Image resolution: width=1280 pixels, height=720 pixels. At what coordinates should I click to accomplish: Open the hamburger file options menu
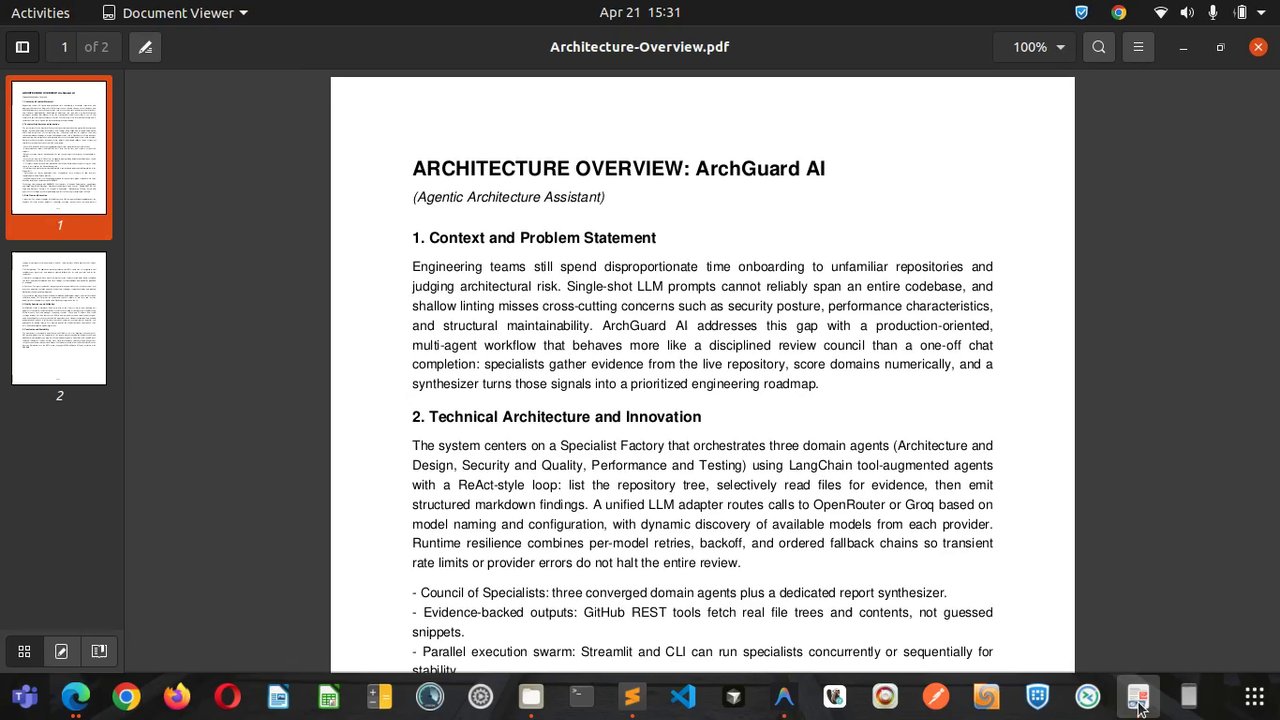tap(1138, 47)
